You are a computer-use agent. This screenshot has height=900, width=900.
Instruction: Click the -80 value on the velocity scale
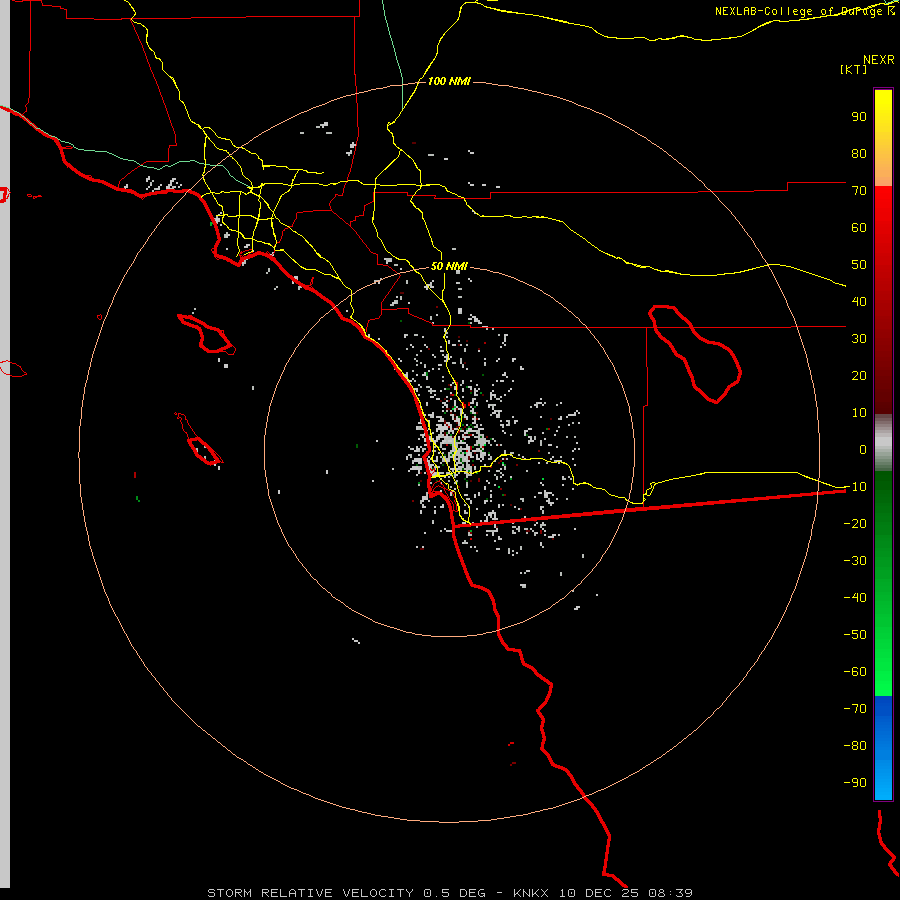click(855, 746)
